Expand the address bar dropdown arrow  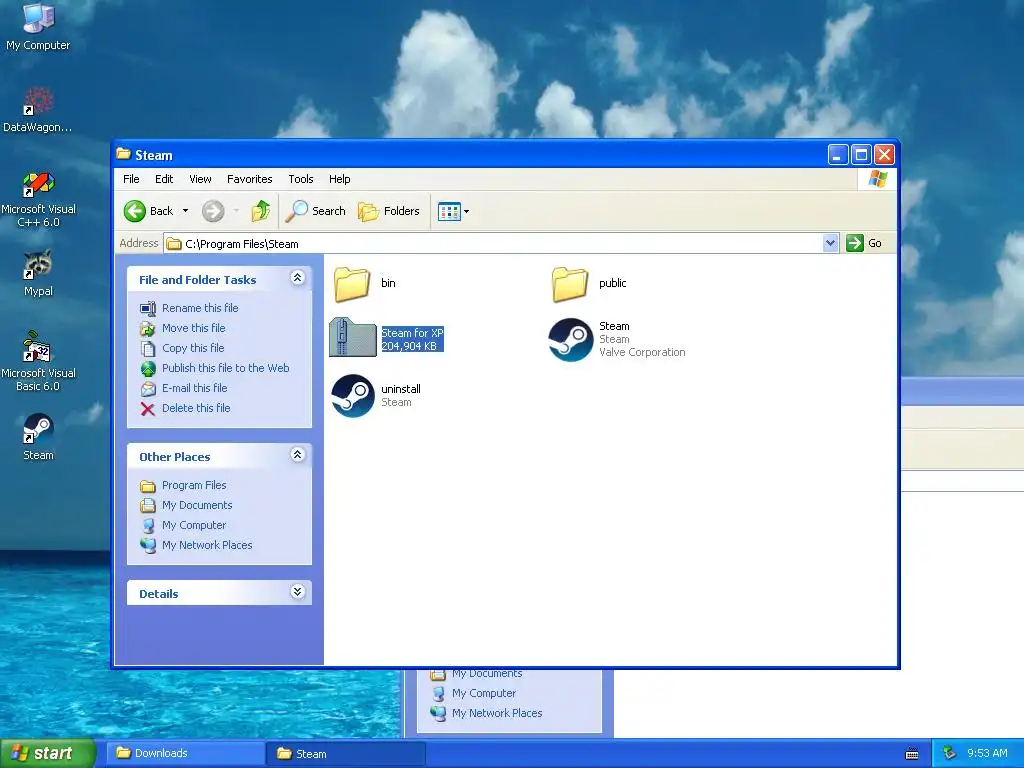pos(830,243)
